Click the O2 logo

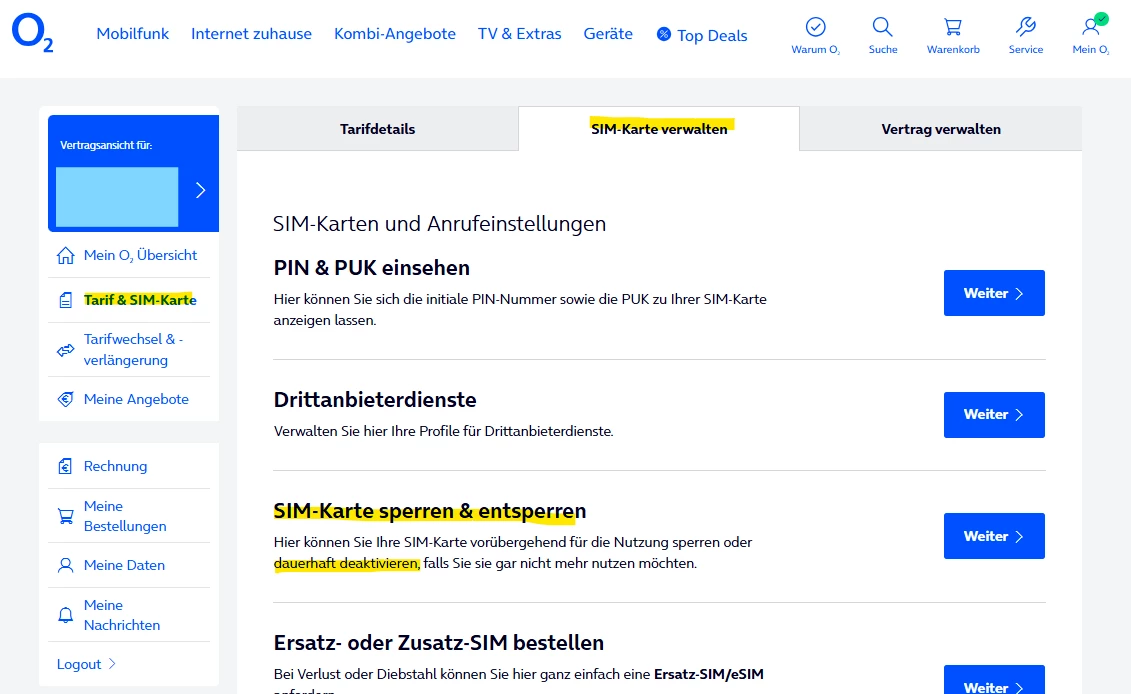pyautogui.click(x=32, y=33)
